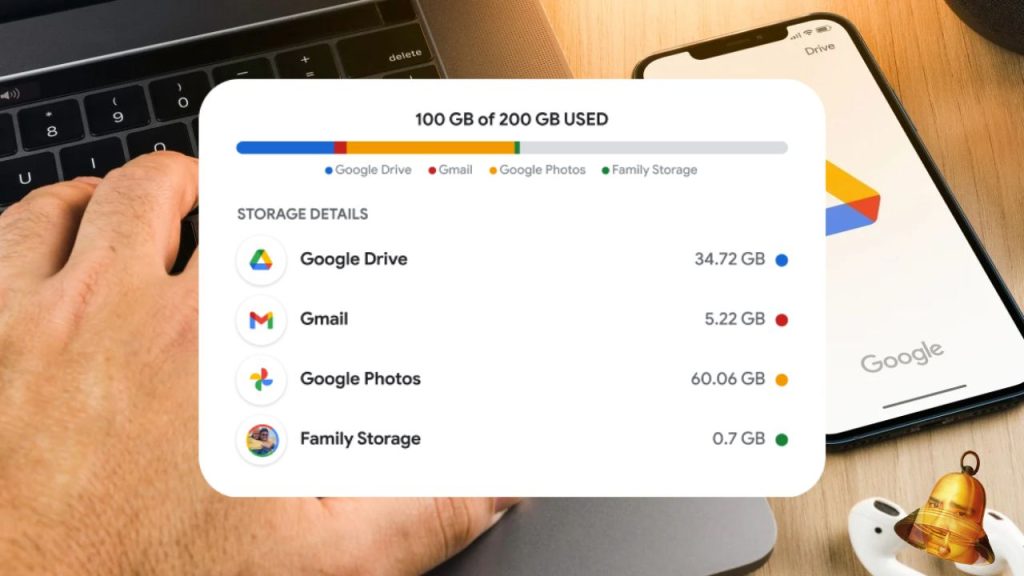This screenshot has width=1024, height=576.
Task: Click the STORAGE DETAILS heading
Action: pos(302,214)
